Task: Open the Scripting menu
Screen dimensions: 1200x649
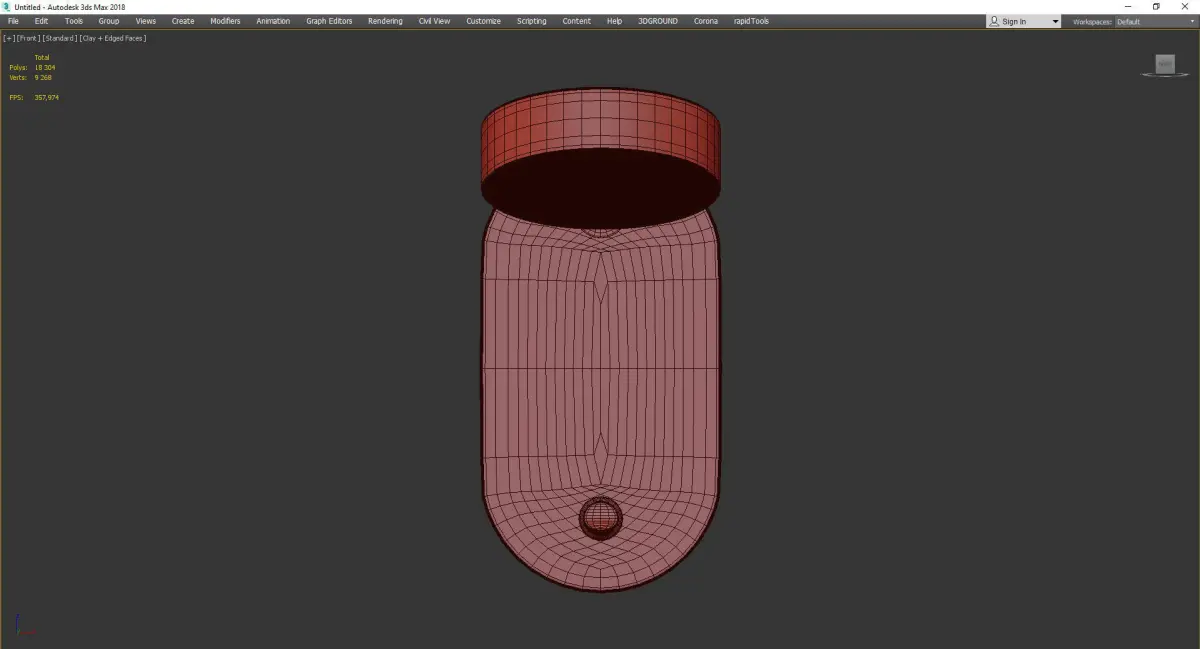Action: tap(531, 21)
